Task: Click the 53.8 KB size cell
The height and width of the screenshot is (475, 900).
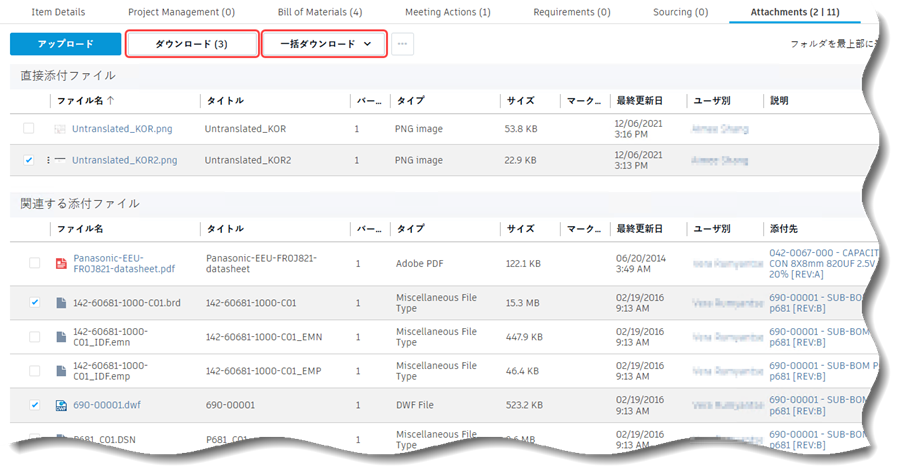Action: click(521, 129)
